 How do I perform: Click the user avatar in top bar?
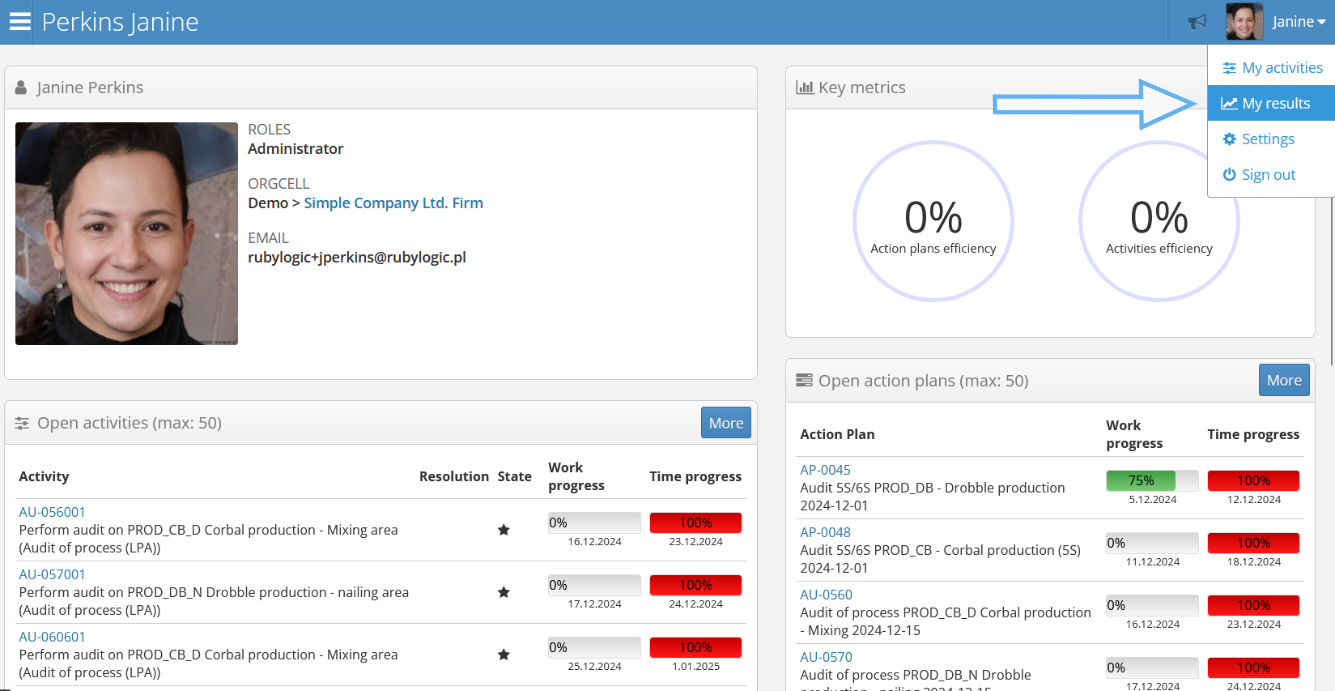(x=1244, y=22)
